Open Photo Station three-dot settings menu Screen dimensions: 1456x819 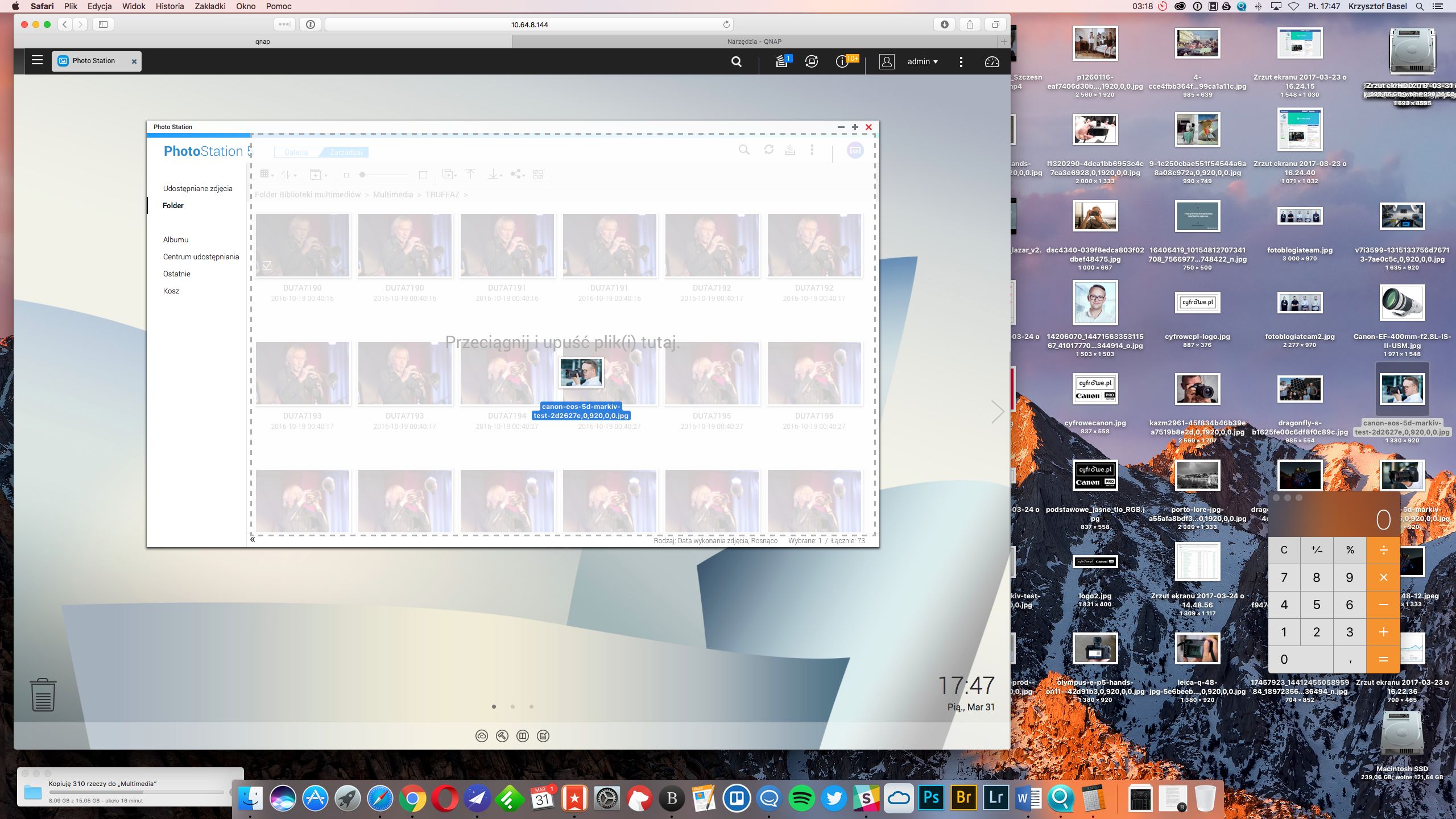coord(812,150)
